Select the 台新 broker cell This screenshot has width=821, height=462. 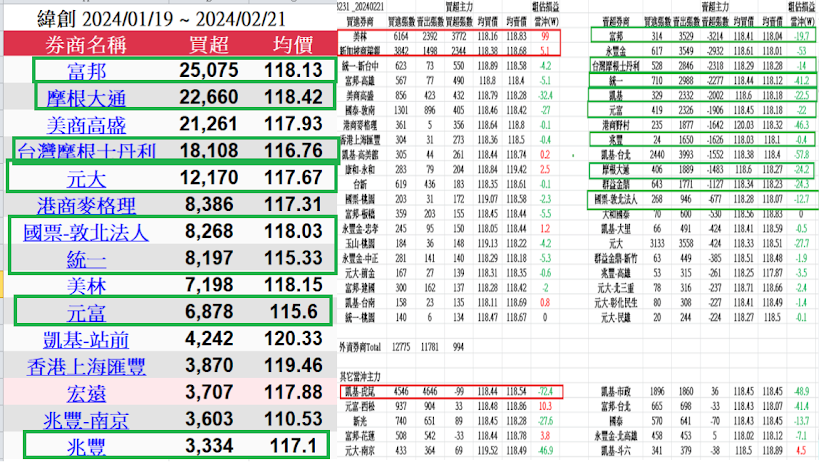pyautogui.click(x=360, y=184)
